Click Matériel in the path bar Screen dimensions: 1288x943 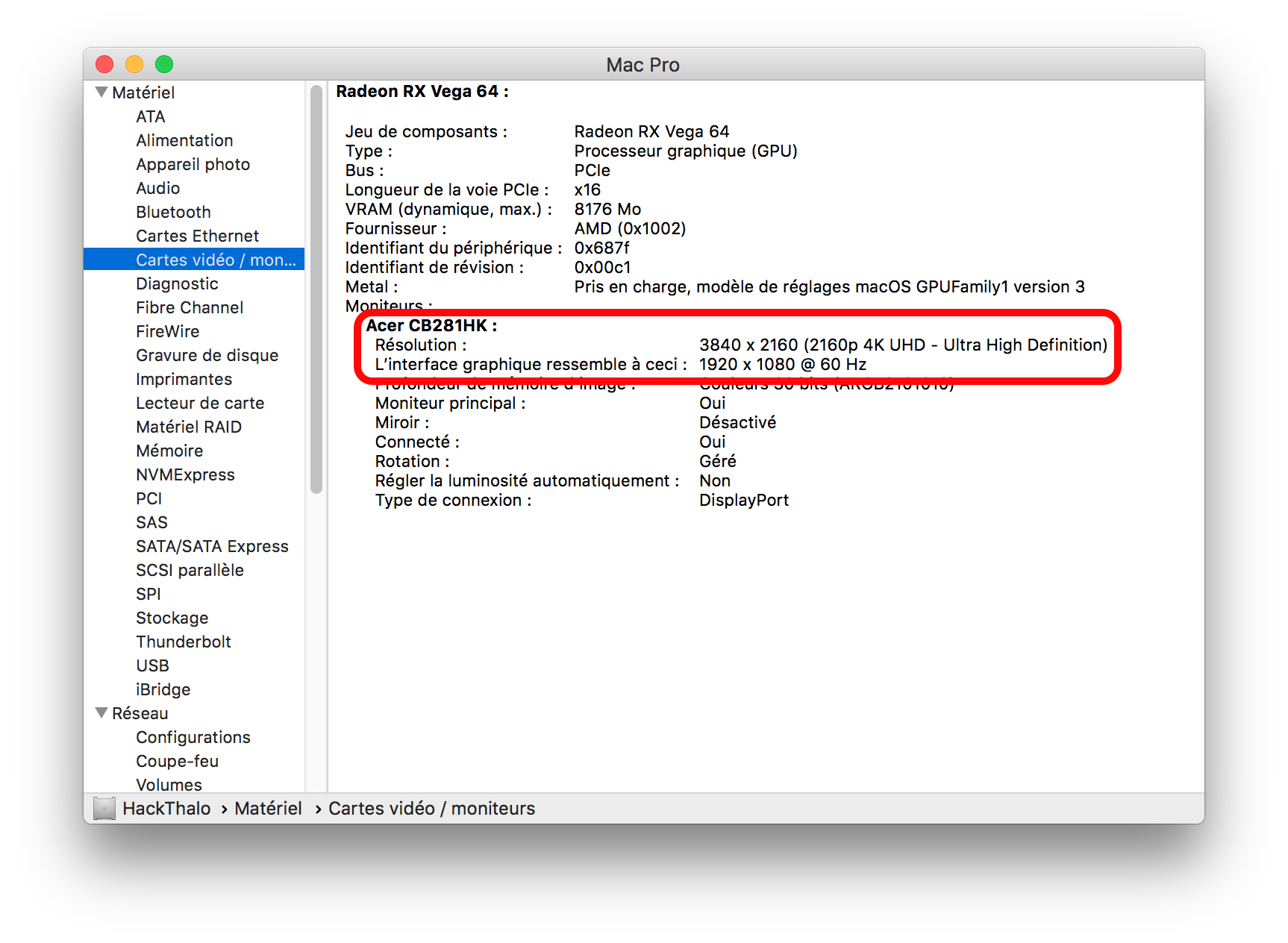[x=268, y=808]
